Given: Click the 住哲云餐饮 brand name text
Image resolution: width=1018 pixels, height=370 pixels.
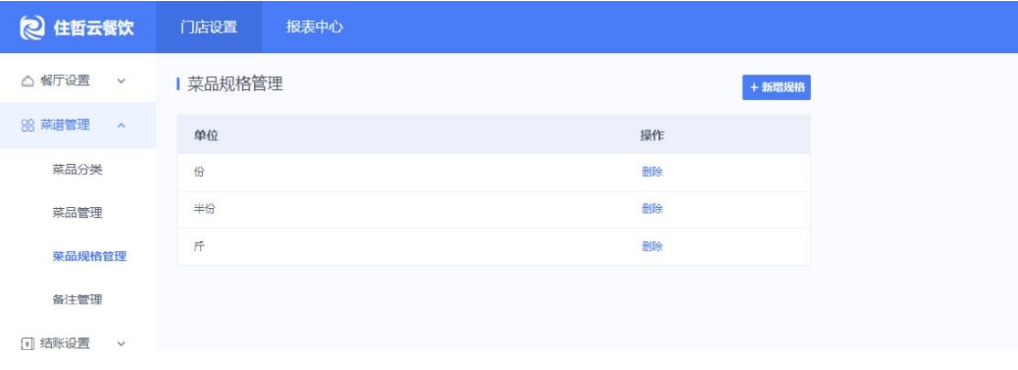Looking at the screenshot, I should [93, 28].
